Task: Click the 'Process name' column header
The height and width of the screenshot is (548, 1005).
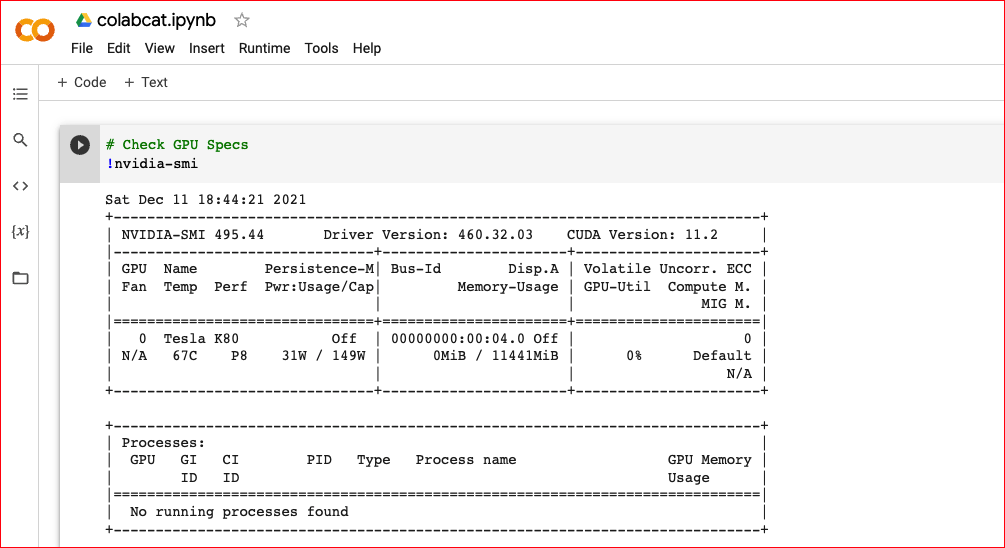Action: (x=465, y=460)
